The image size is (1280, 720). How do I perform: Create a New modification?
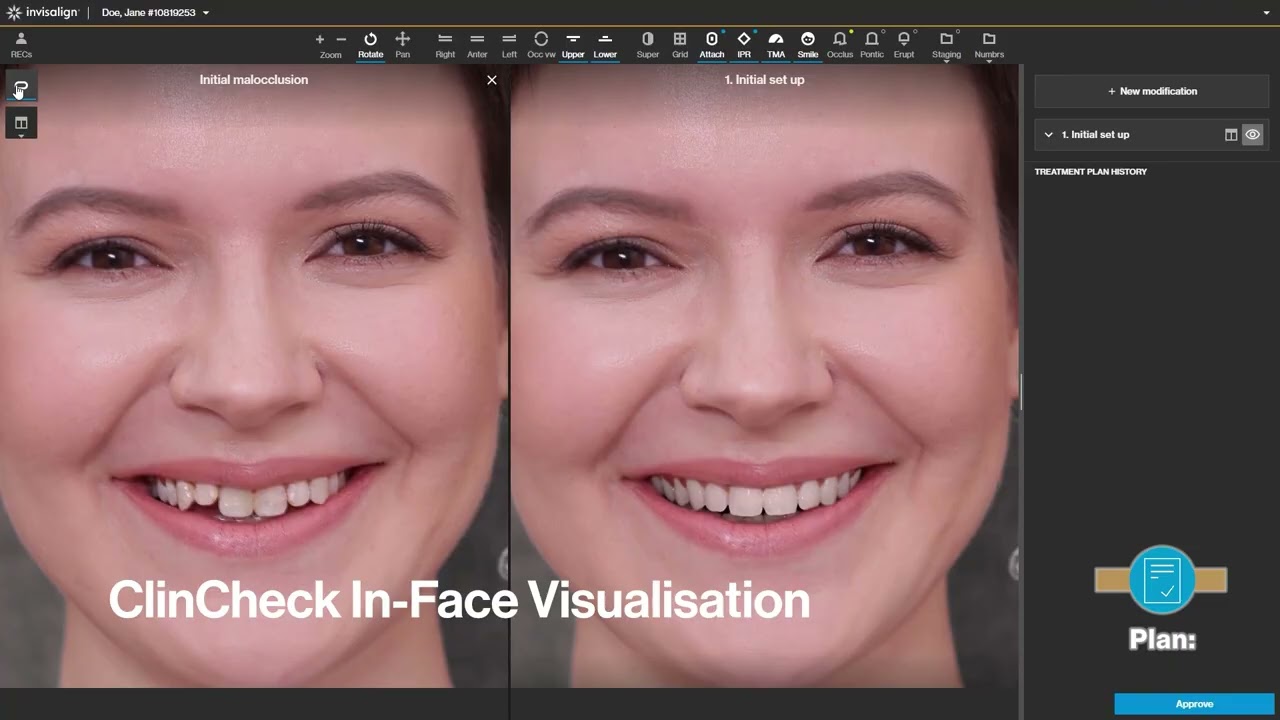coord(1152,91)
